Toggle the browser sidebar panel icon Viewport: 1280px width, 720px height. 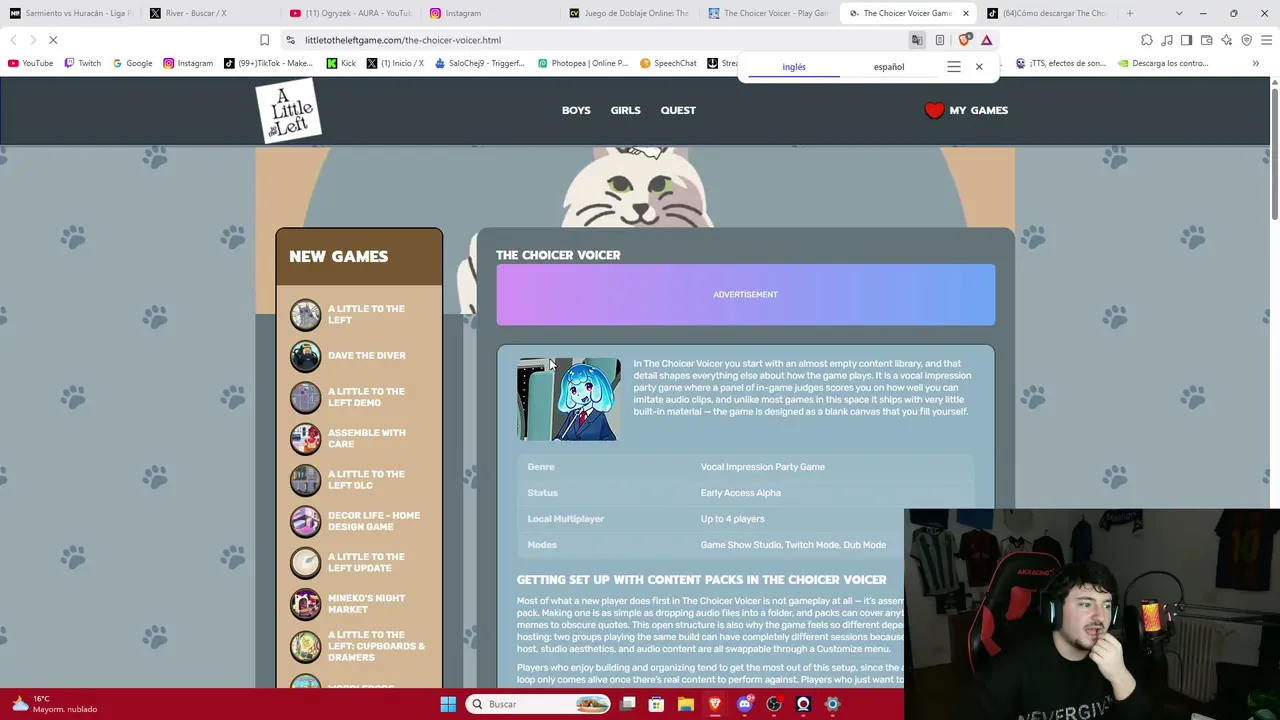(1186, 40)
